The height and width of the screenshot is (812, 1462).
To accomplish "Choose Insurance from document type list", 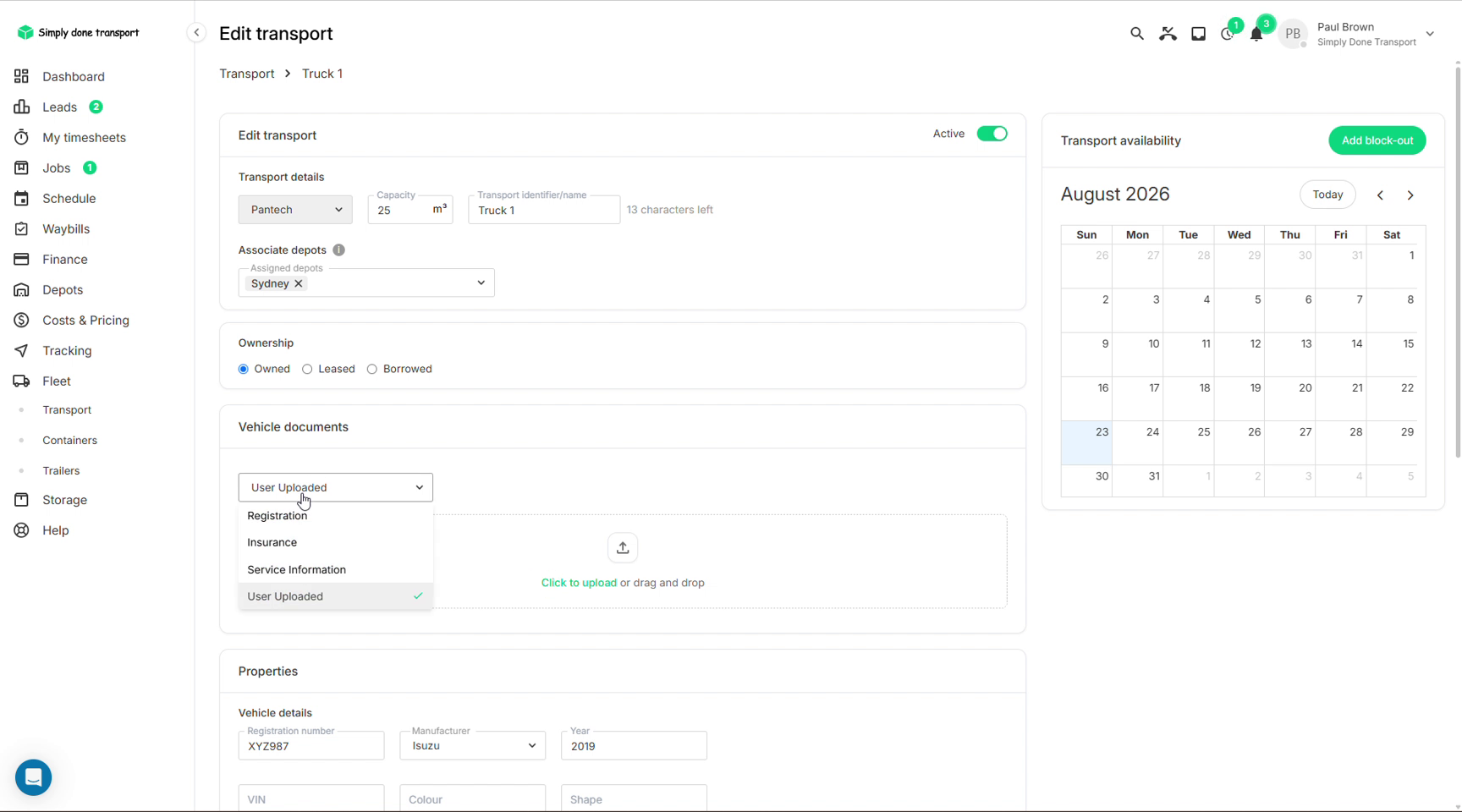I will [336, 542].
